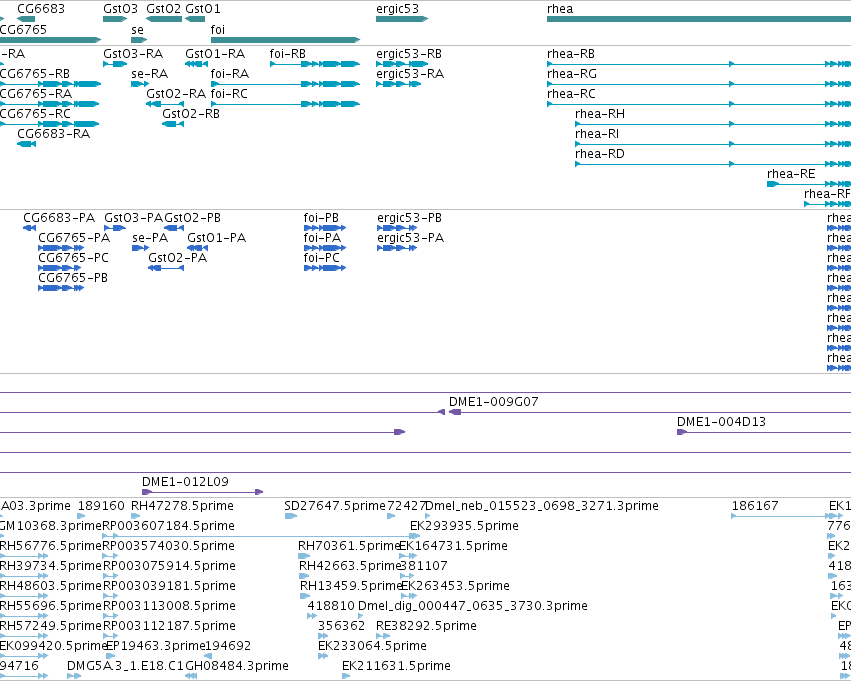Click transcript GstO2-RA
The height and width of the screenshot is (681, 851).
(x=165, y=104)
